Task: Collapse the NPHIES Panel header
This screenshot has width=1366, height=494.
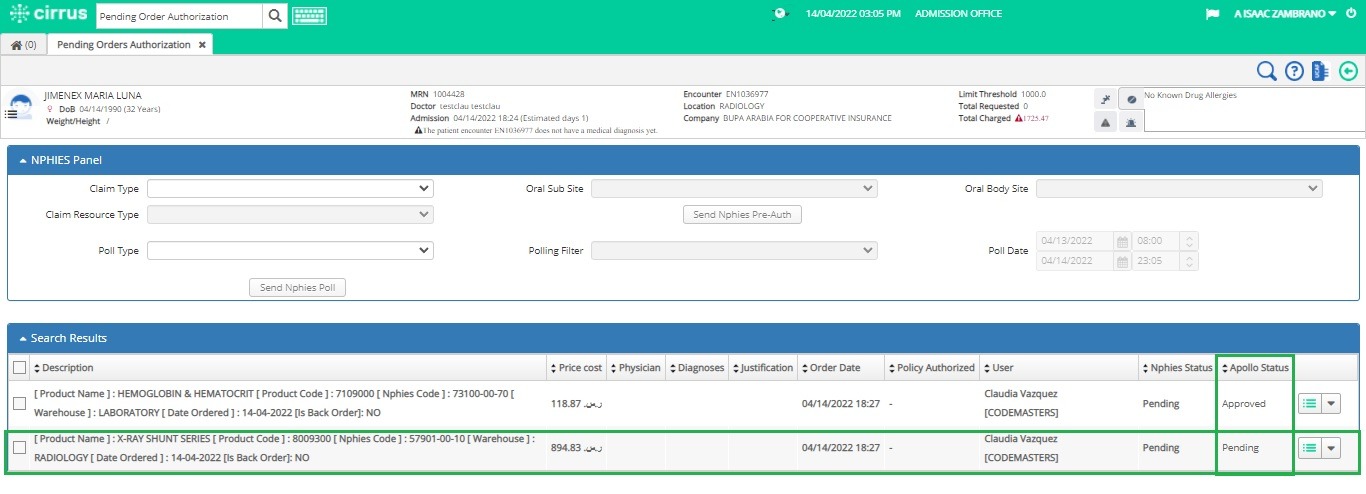Action: coord(683,160)
